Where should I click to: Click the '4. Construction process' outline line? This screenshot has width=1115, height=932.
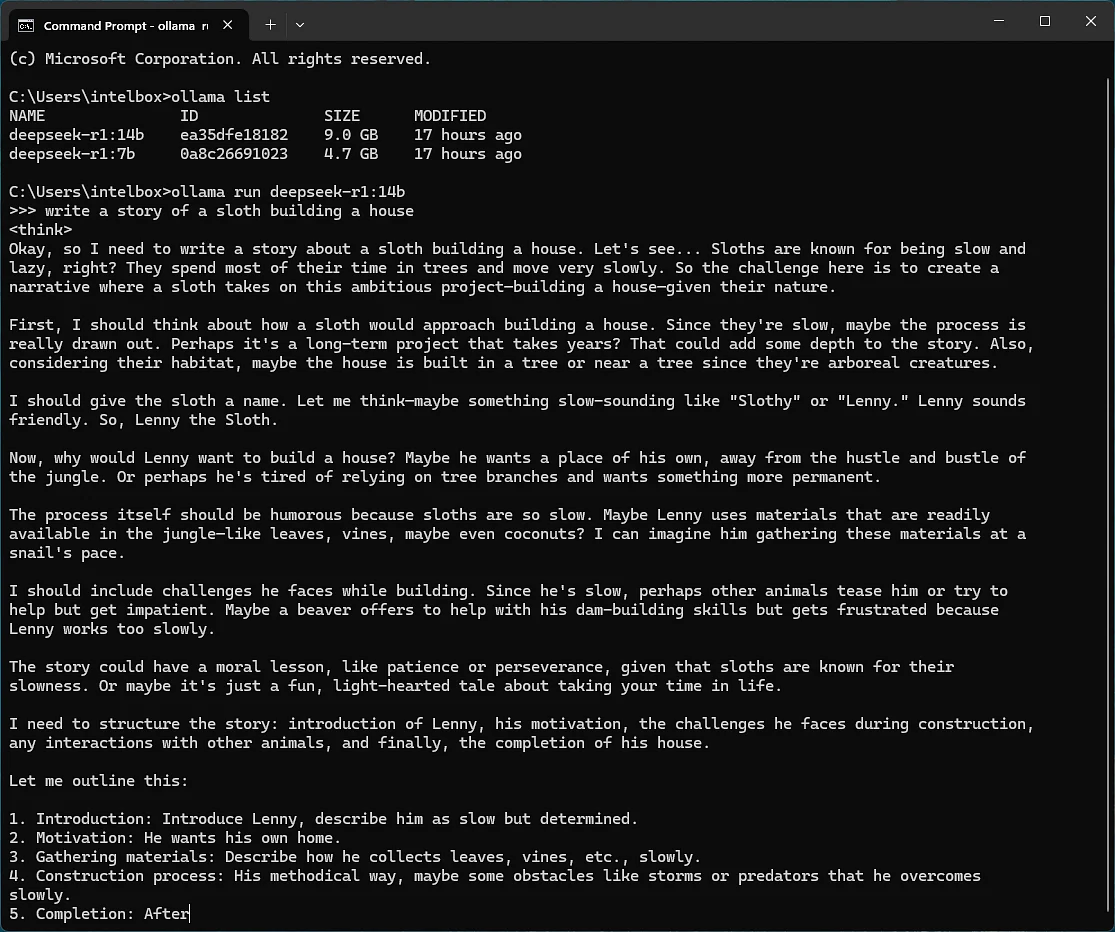tap(495, 885)
